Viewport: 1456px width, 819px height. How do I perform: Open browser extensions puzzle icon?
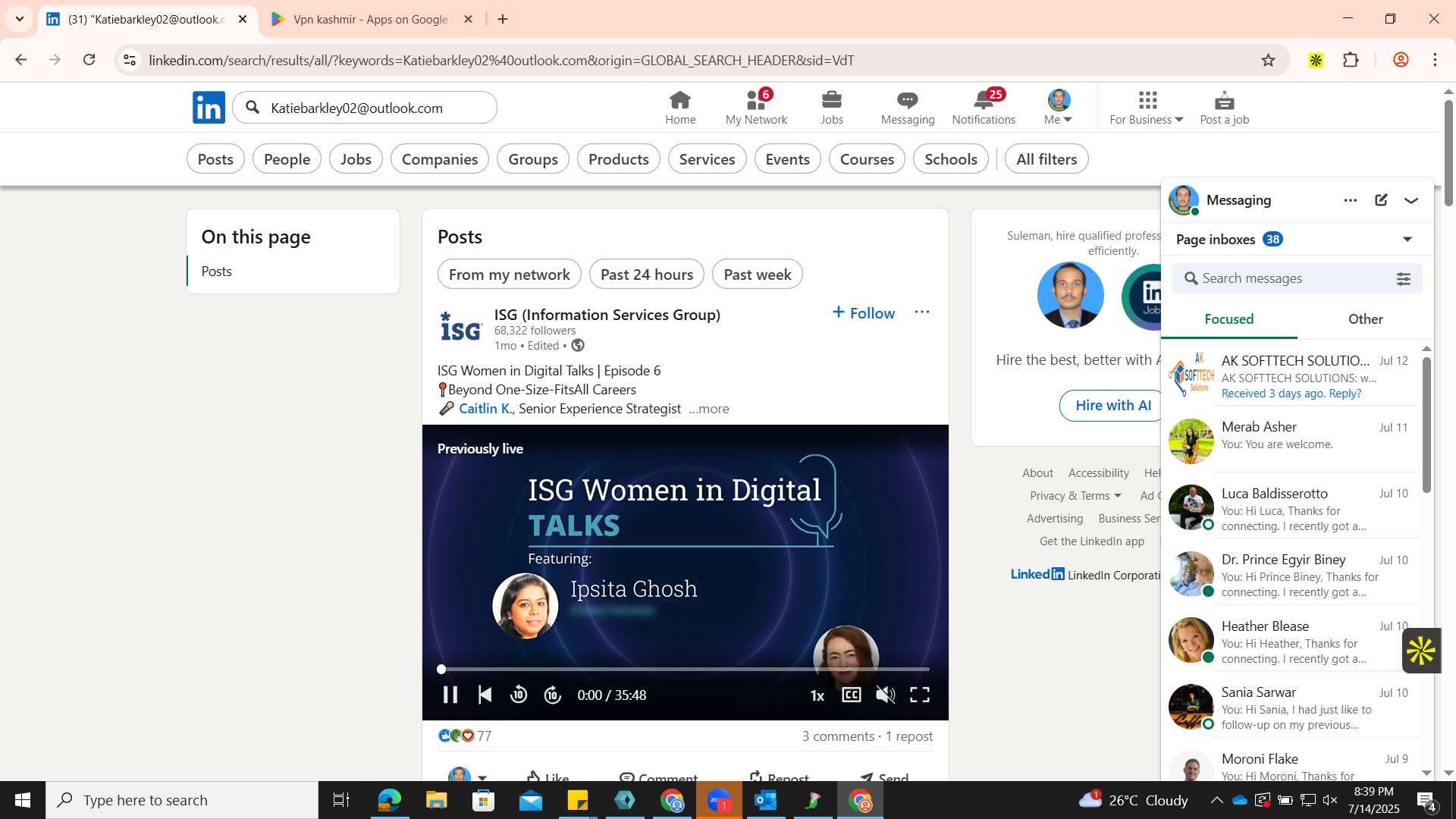(1351, 60)
